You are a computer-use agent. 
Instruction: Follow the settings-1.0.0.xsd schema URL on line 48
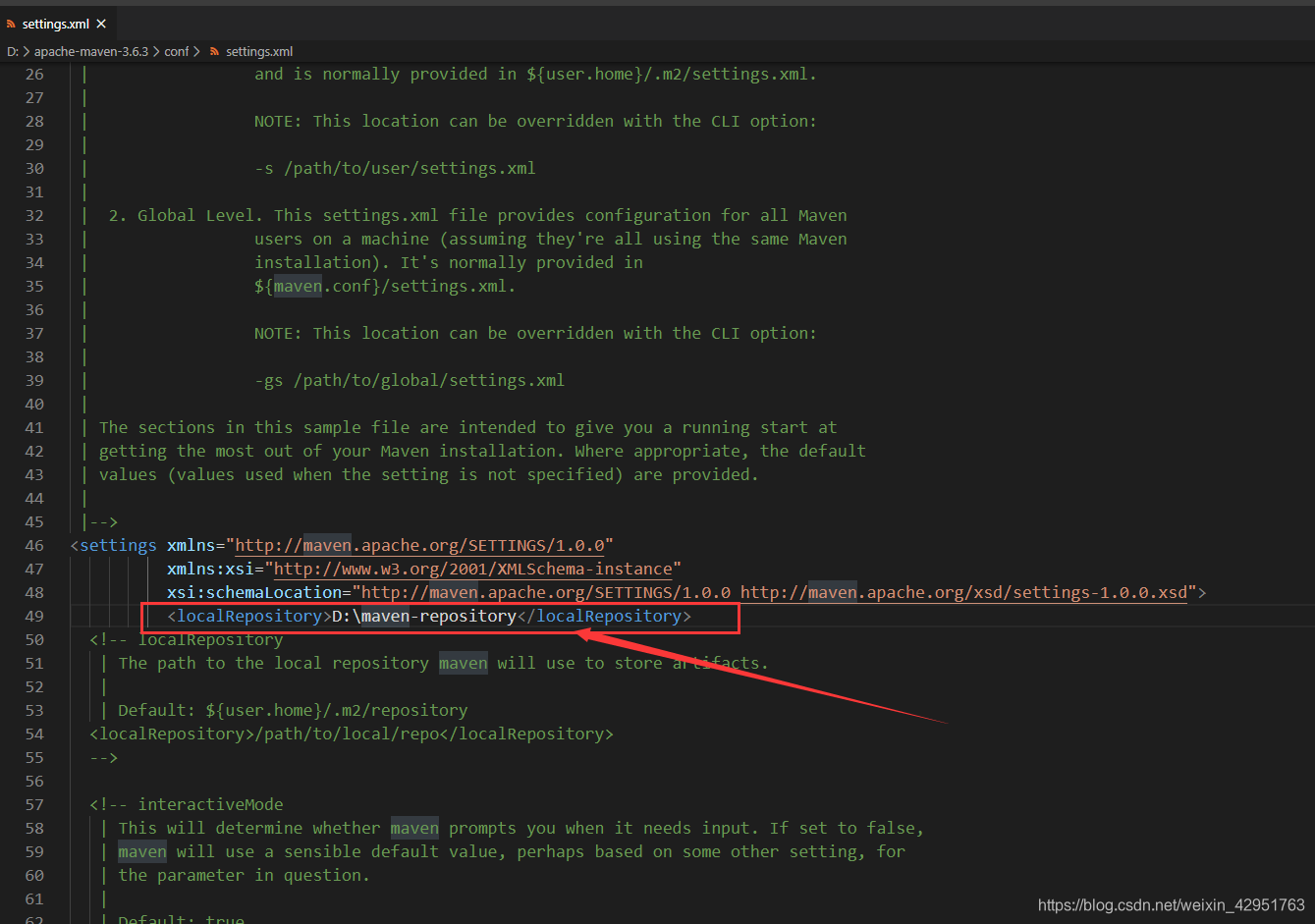963,592
